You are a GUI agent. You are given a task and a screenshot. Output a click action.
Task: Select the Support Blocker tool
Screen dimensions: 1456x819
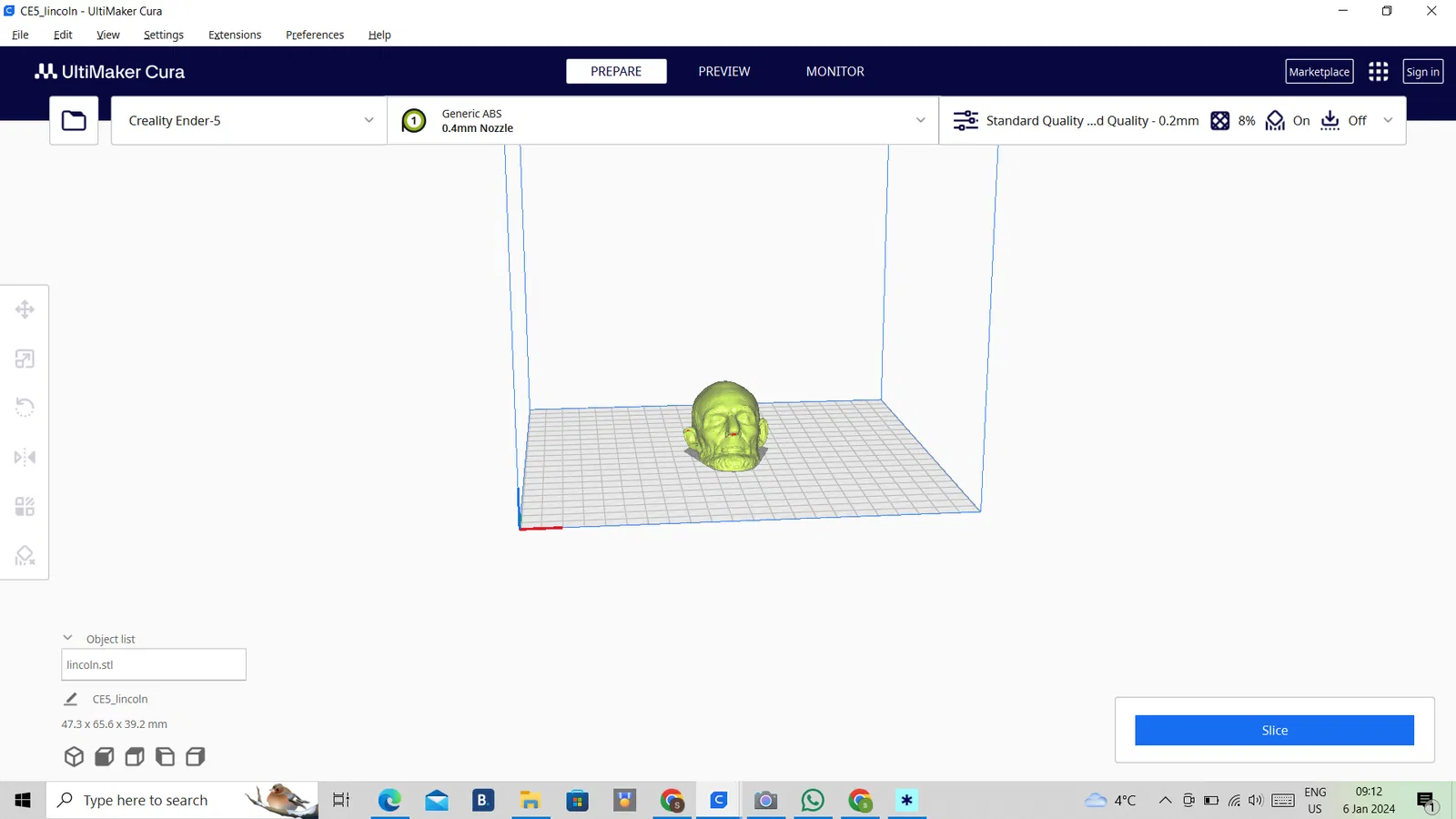pyautogui.click(x=25, y=555)
